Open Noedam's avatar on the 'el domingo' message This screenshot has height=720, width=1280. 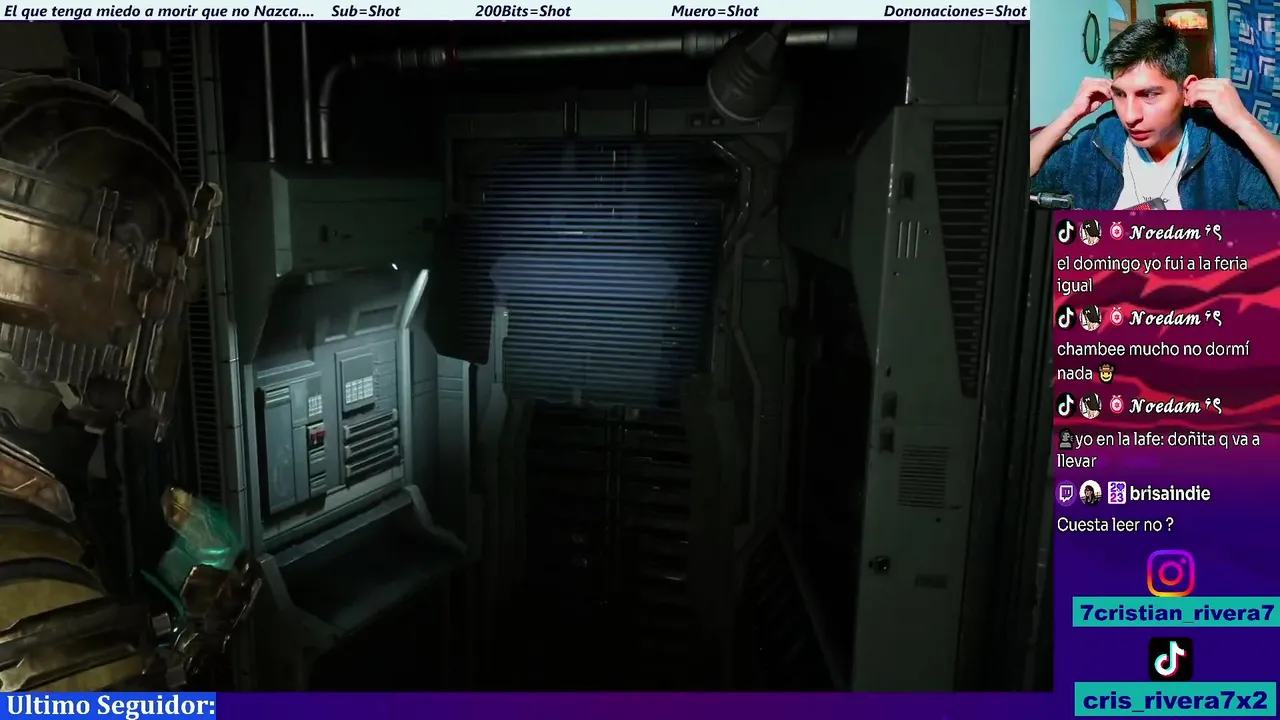(x=1091, y=233)
